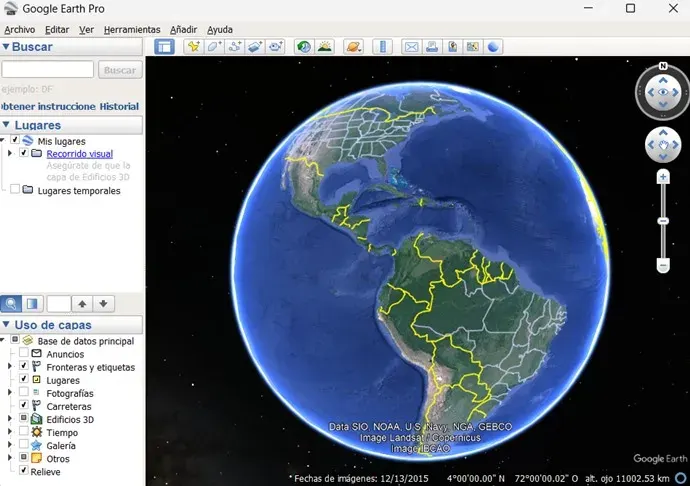Disable the Fronteras y etiquetas layer
Screen dimensions: 690x486
point(24,366)
